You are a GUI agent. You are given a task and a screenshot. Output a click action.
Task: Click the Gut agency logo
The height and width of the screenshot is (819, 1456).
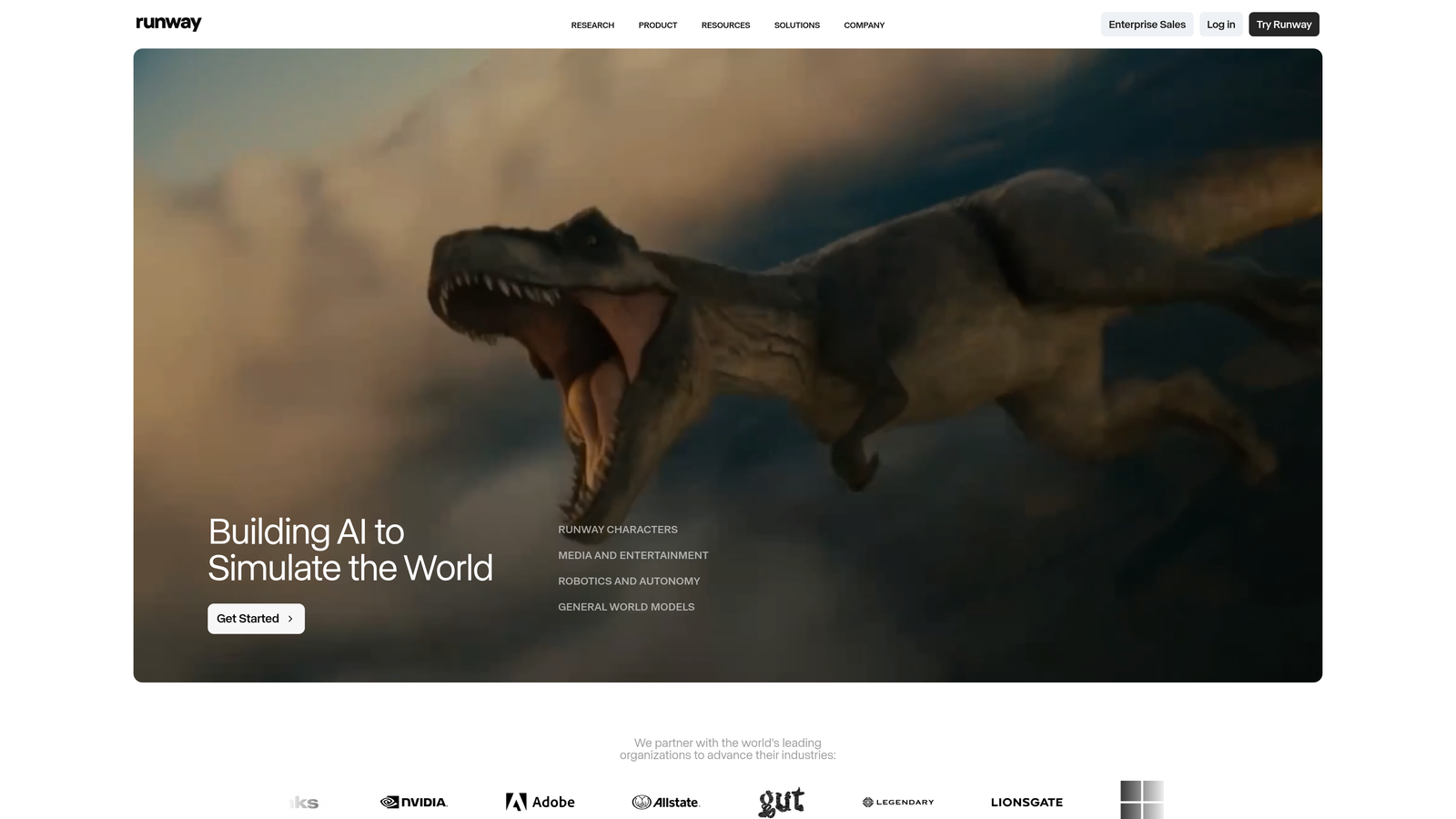(x=781, y=800)
